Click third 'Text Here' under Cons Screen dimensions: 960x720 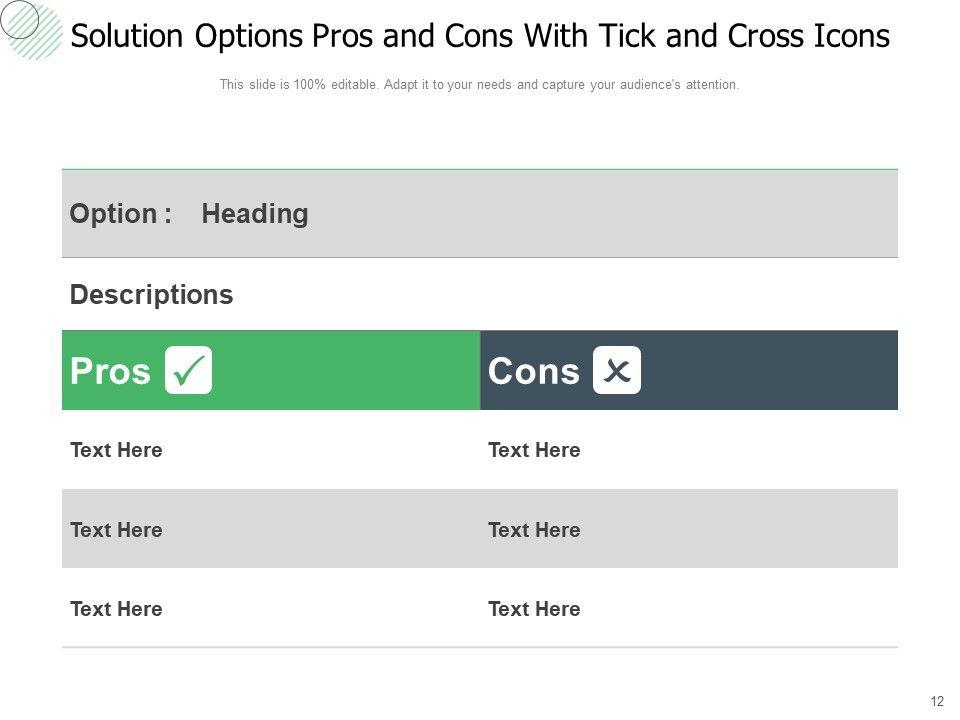pos(534,609)
